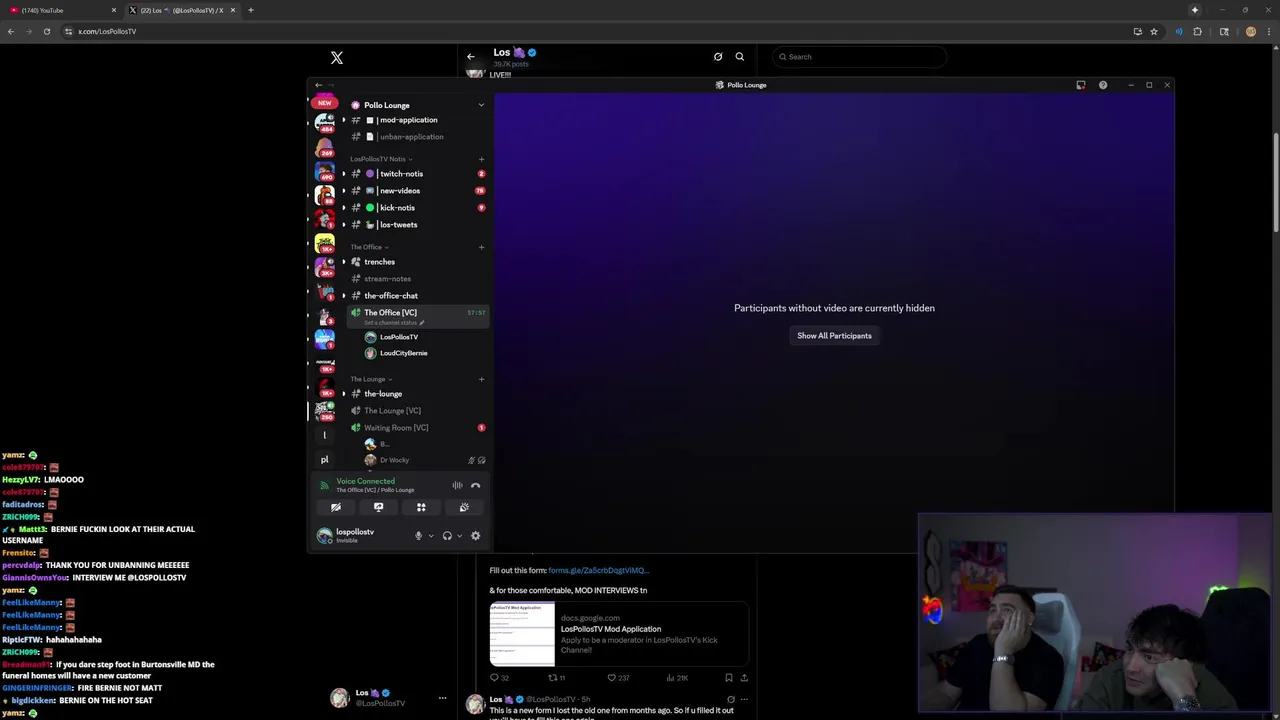Focus the X Search input field
Screen dimensions: 1280x720
pos(859,57)
